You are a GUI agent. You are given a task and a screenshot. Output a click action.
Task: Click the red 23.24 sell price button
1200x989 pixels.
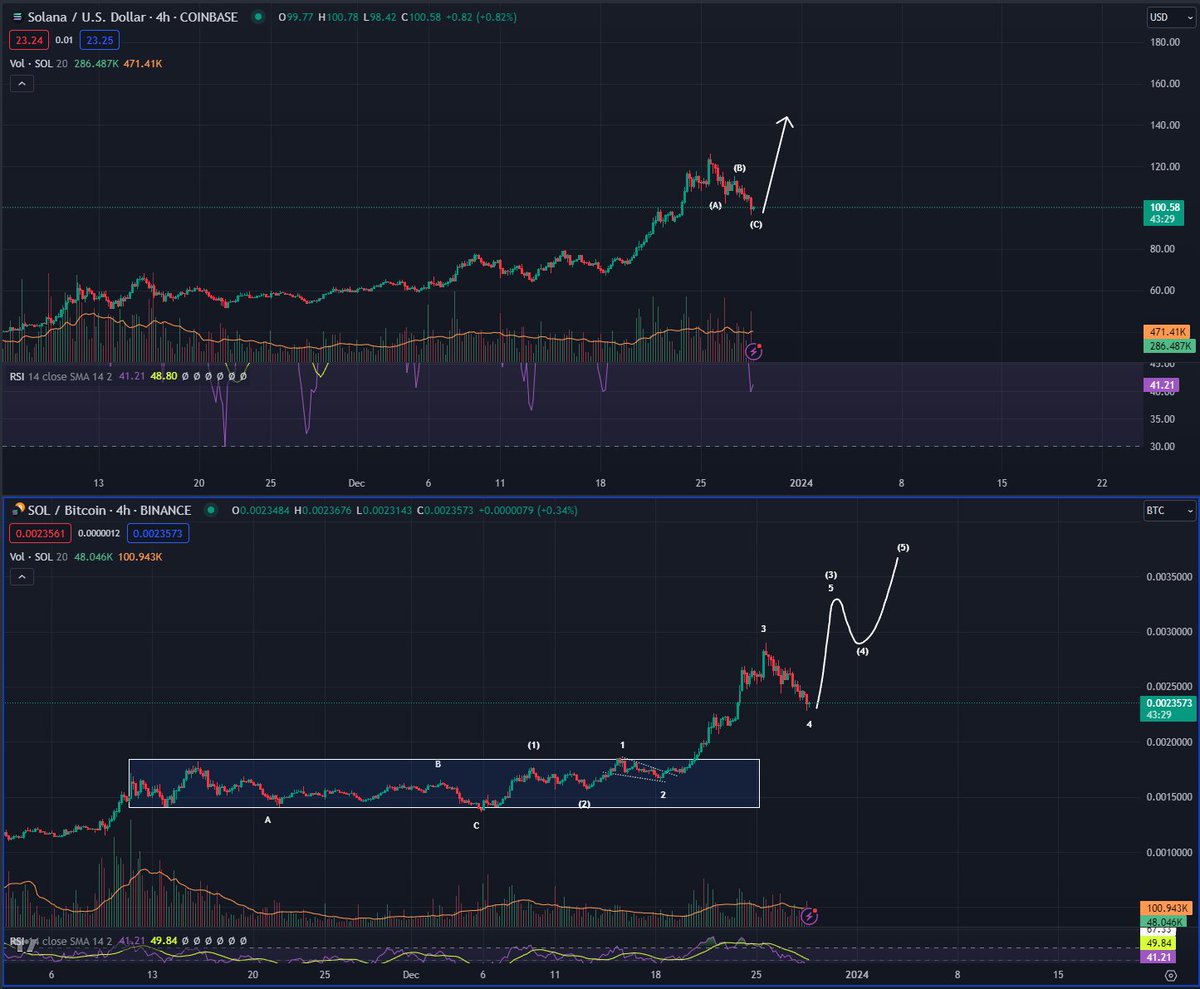pyautogui.click(x=29, y=40)
